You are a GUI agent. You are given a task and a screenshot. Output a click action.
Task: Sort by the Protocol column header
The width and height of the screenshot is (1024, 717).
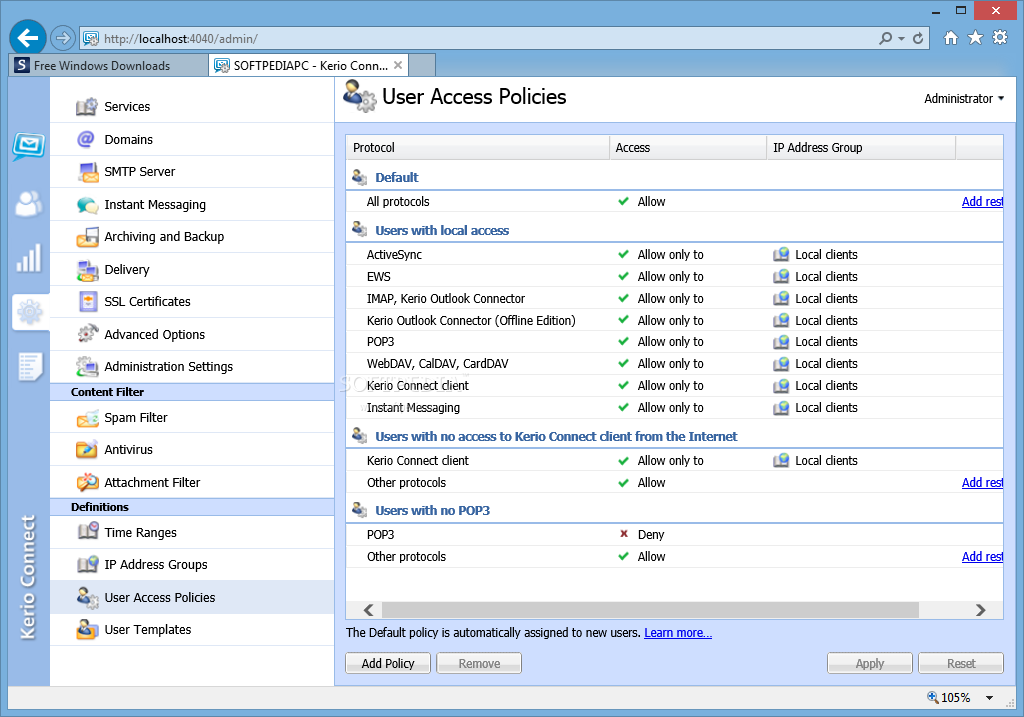(x=477, y=148)
